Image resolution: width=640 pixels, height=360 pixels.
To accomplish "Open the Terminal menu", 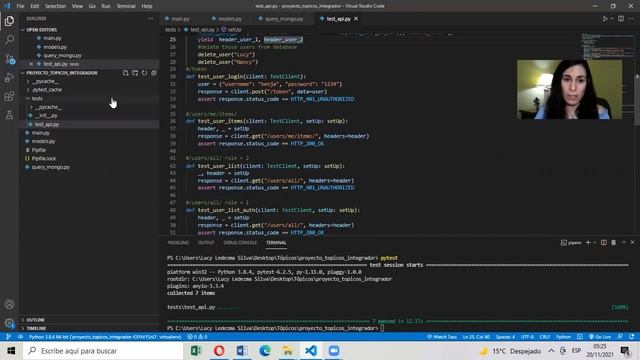I will click(126, 6).
